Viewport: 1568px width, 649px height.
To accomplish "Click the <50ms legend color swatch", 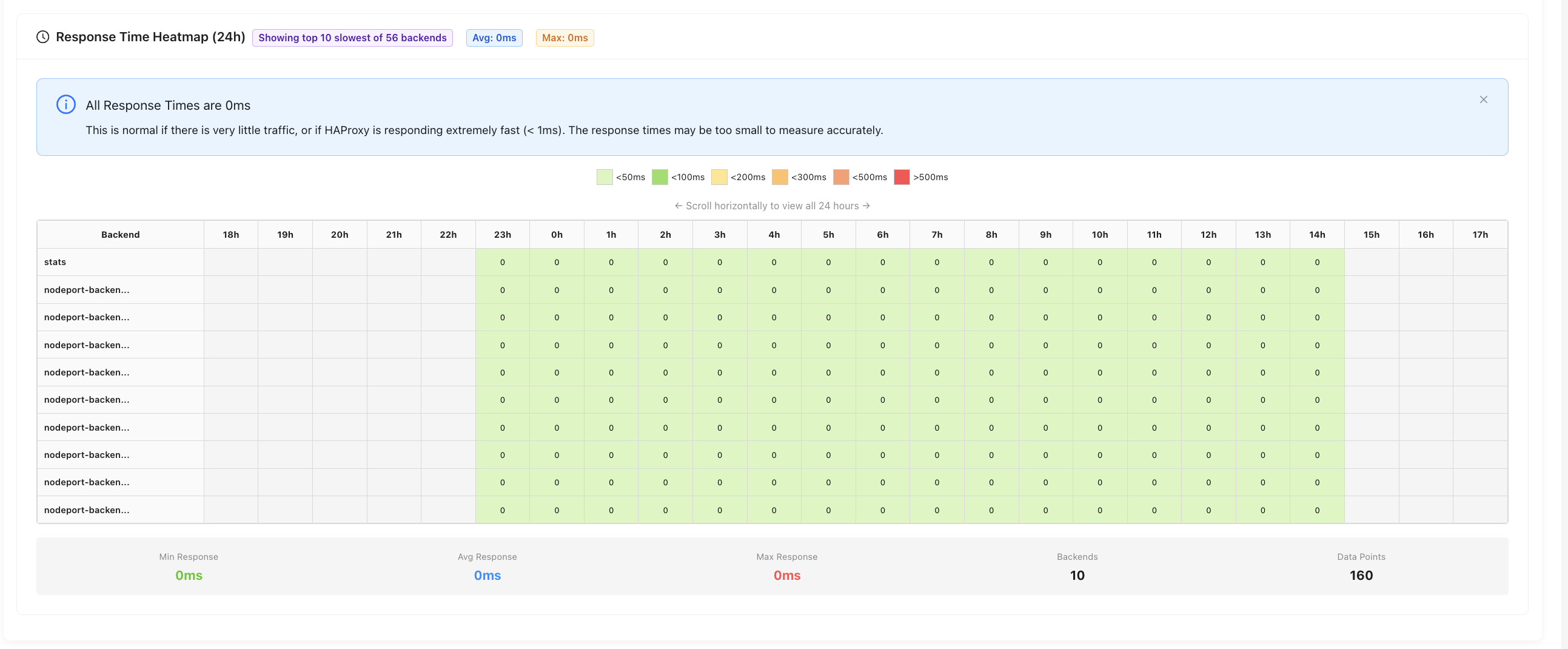I will (605, 177).
